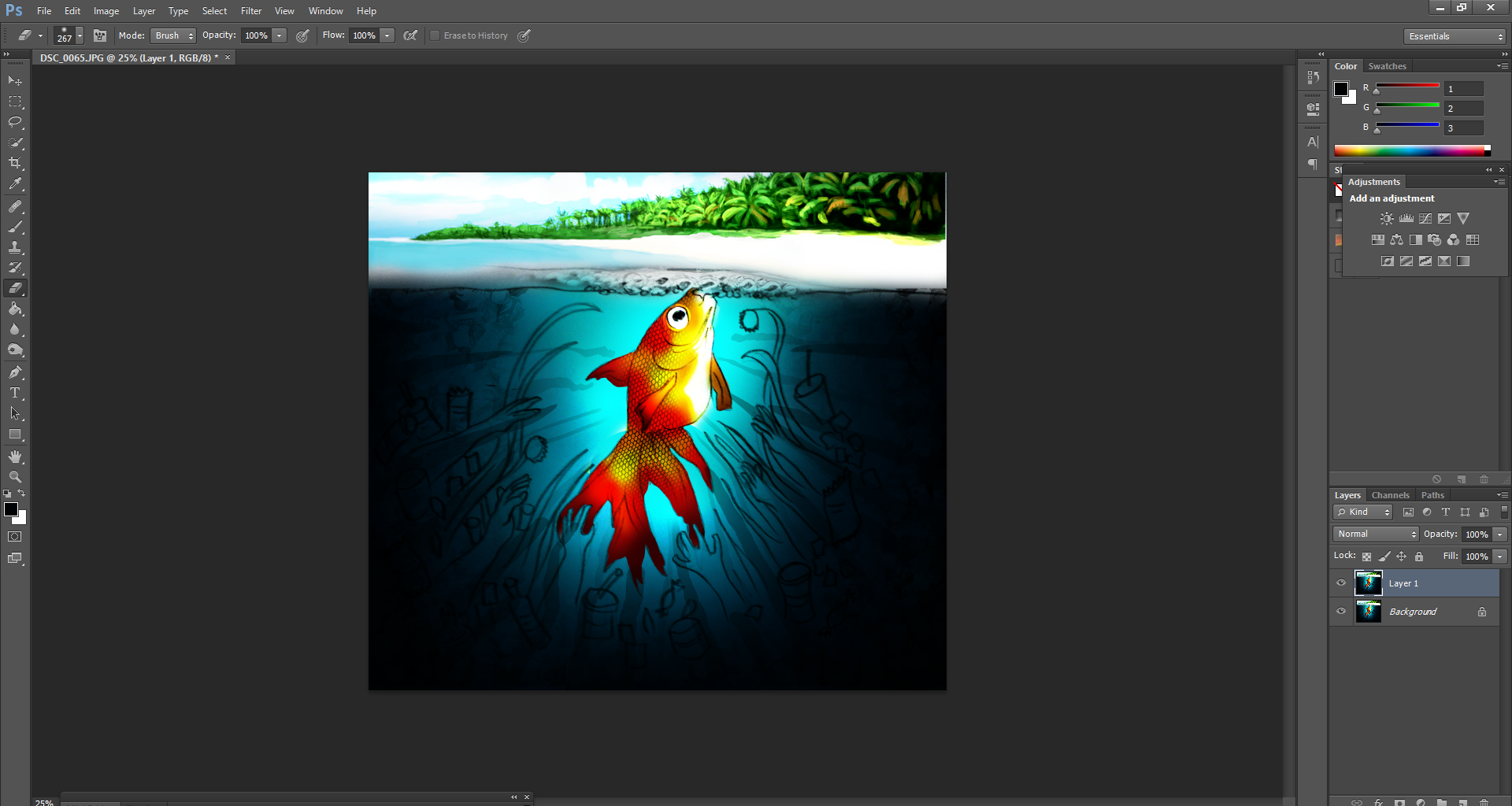The height and width of the screenshot is (806, 1512).
Task: Add a Curves adjustment
Action: click(1425, 219)
